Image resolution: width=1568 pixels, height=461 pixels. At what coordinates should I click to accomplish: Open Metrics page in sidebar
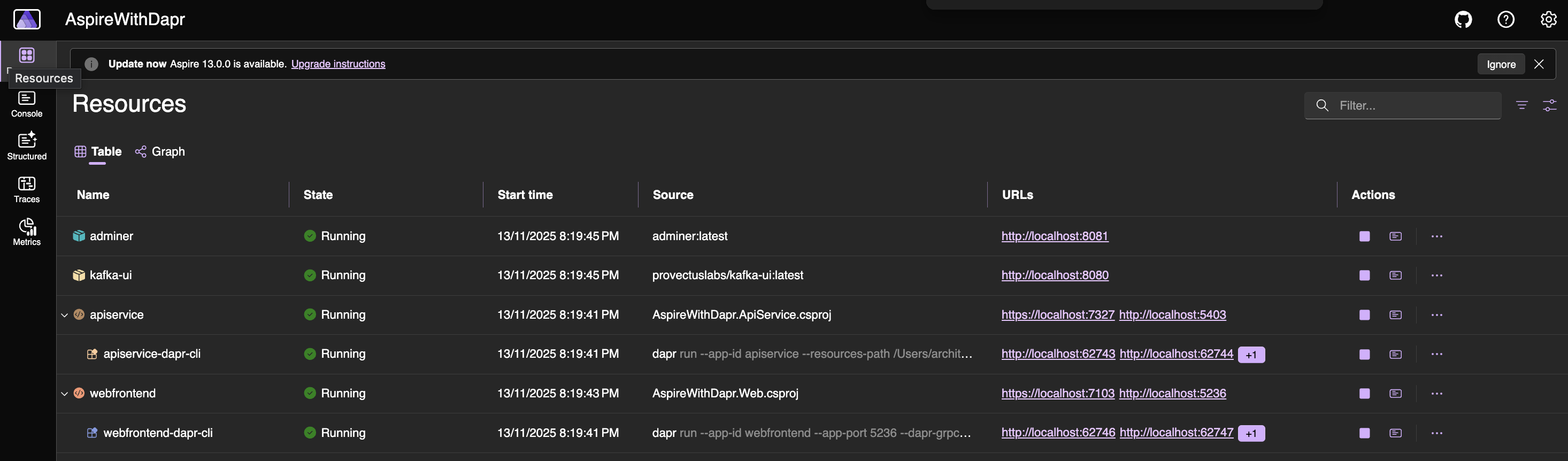point(27,232)
